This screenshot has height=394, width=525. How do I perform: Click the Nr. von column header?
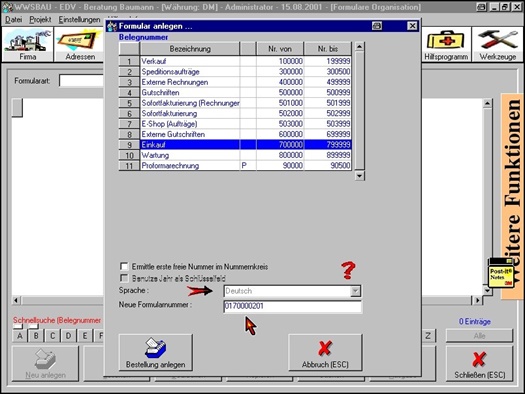click(280, 49)
